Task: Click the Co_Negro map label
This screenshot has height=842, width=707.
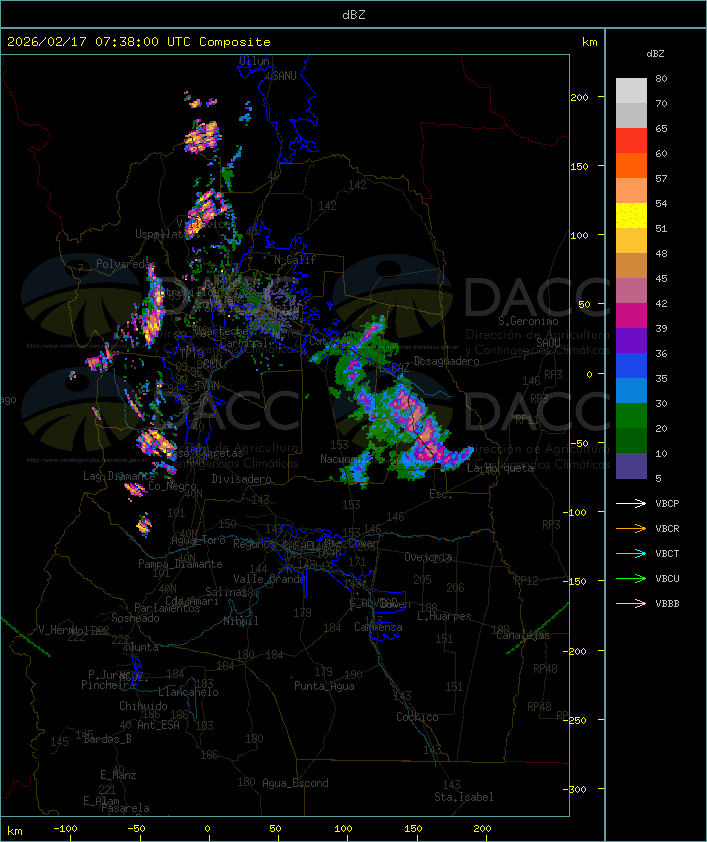Action: pyautogui.click(x=172, y=486)
